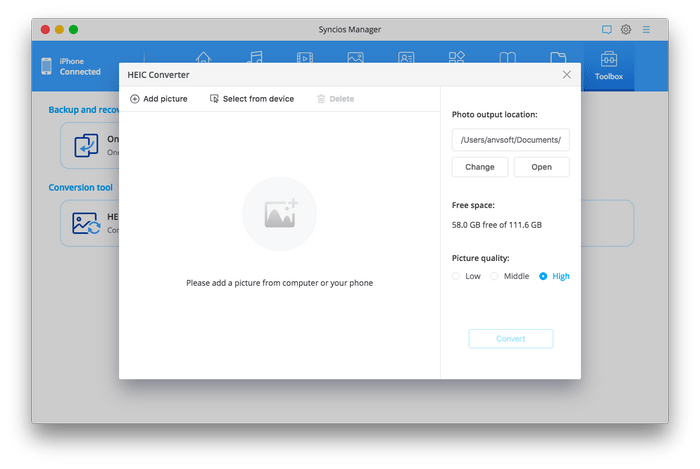The width and height of the screenshot is (700, 469).
Task: Click the 'Conversion tool' heading
Action: pyautogui.click(x=80, y=187)
